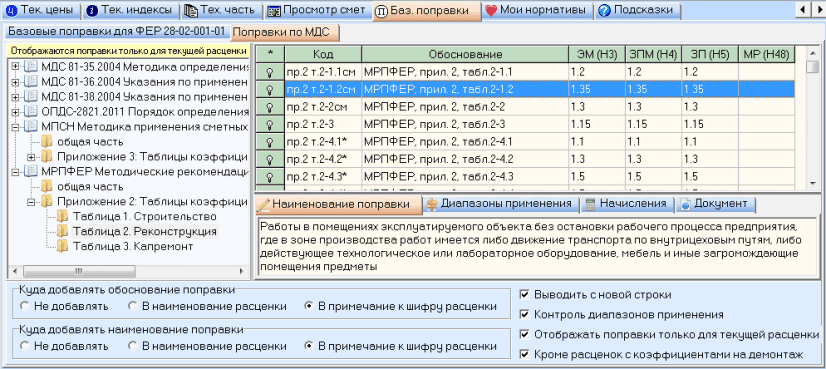
Task: Click folder icon of Таблица 3. Капремонт
Action: coord(63,246)
